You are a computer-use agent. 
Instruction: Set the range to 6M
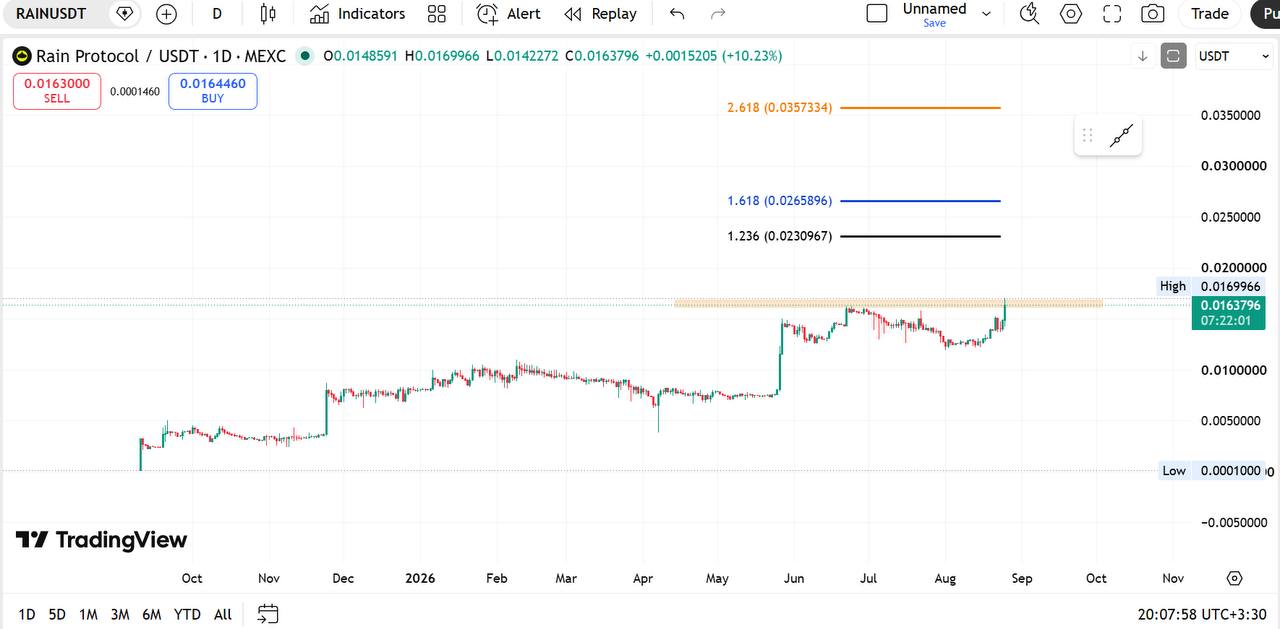[152, 614]
